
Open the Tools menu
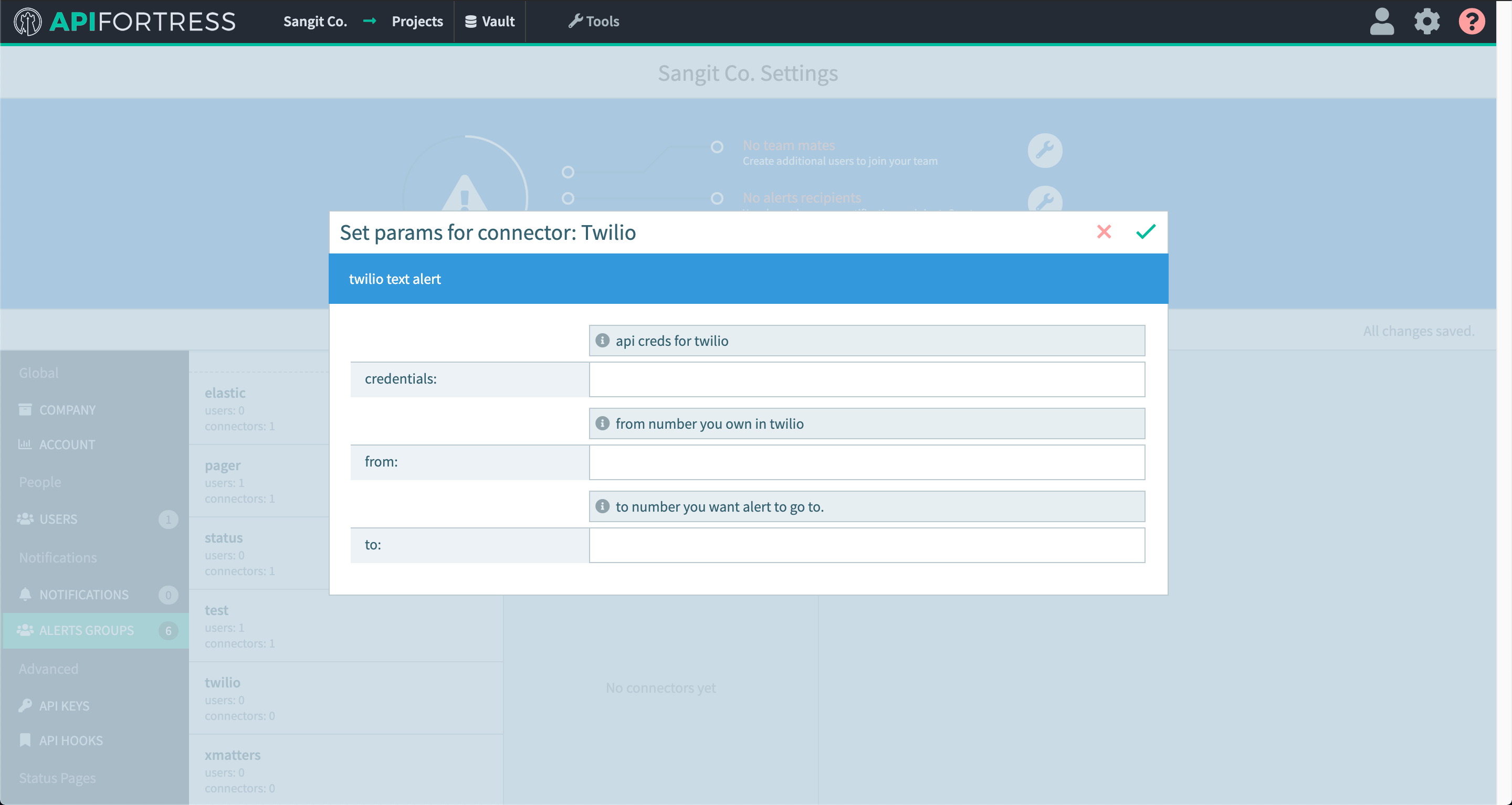tap(593, 22)
